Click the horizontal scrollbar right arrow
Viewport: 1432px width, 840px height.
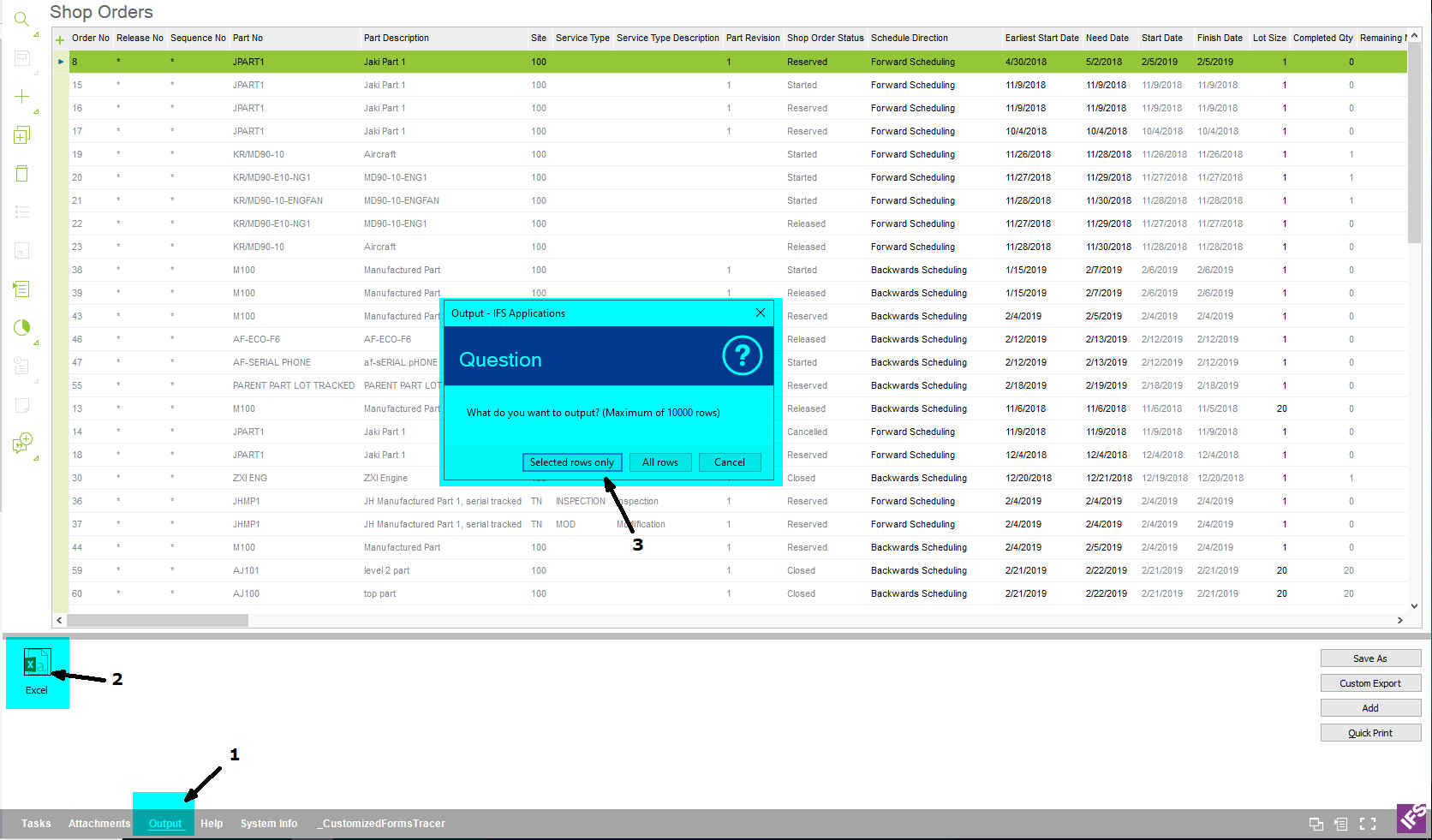point(1400,620)
